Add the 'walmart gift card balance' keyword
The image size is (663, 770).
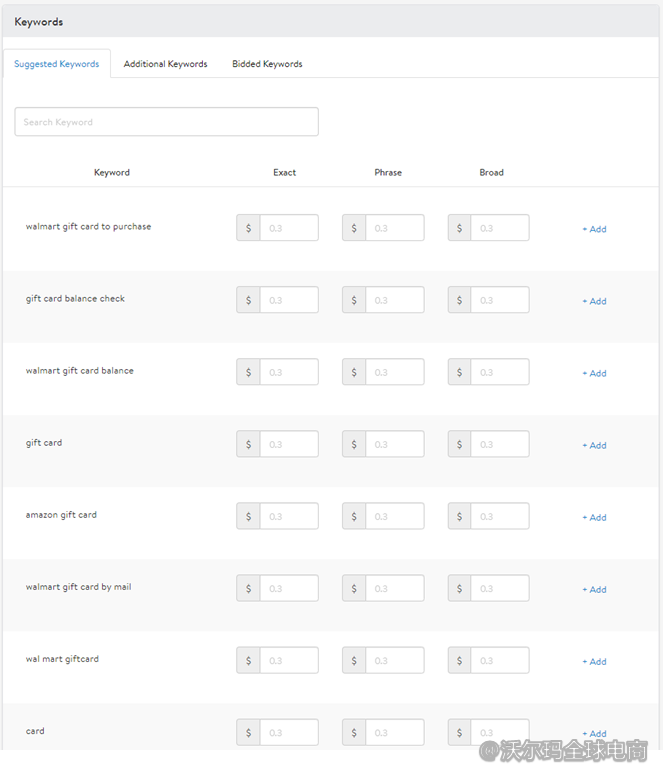(x=595, y=373)
